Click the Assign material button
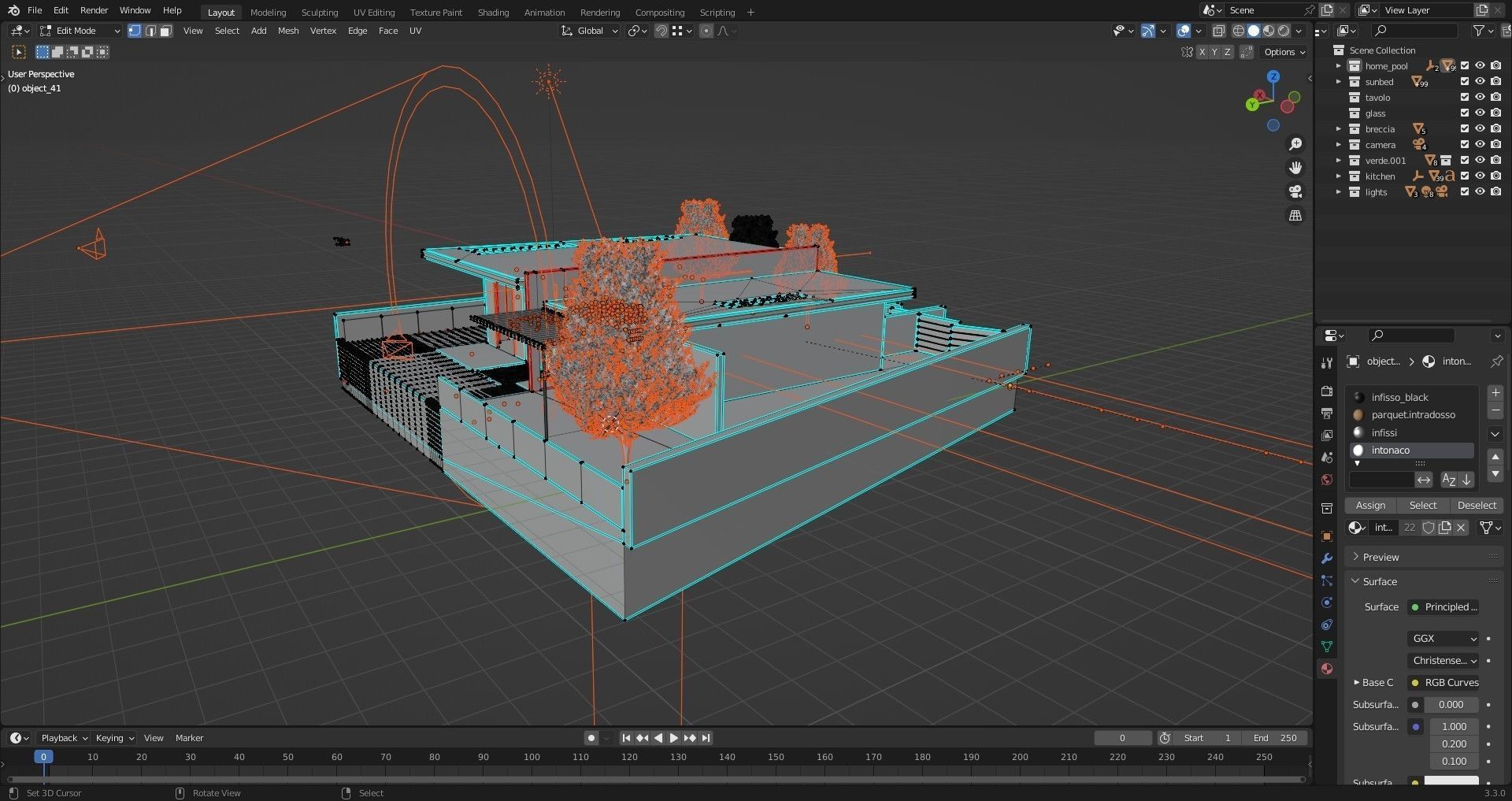1512x801 pixels. (x=1370, y=506)
